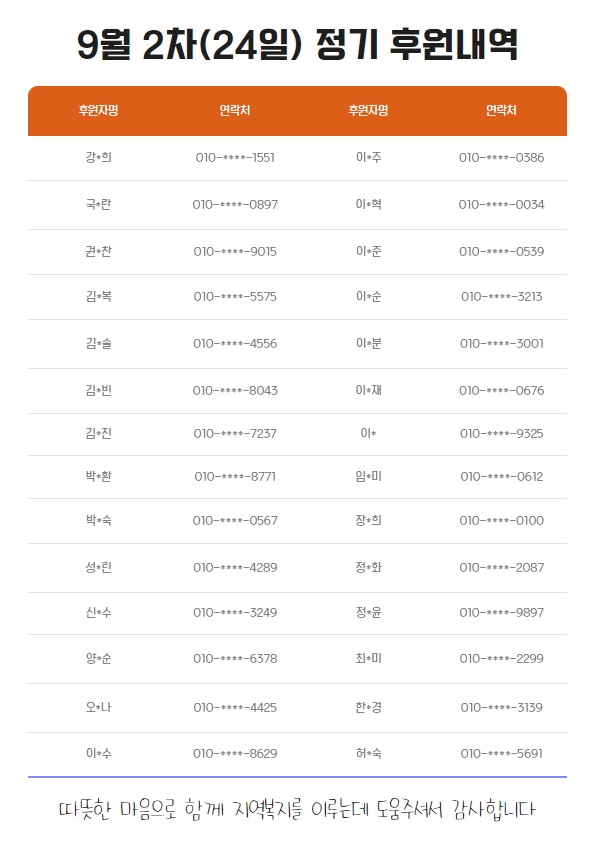Select phone number 010-****-6378

coord(235,659)
